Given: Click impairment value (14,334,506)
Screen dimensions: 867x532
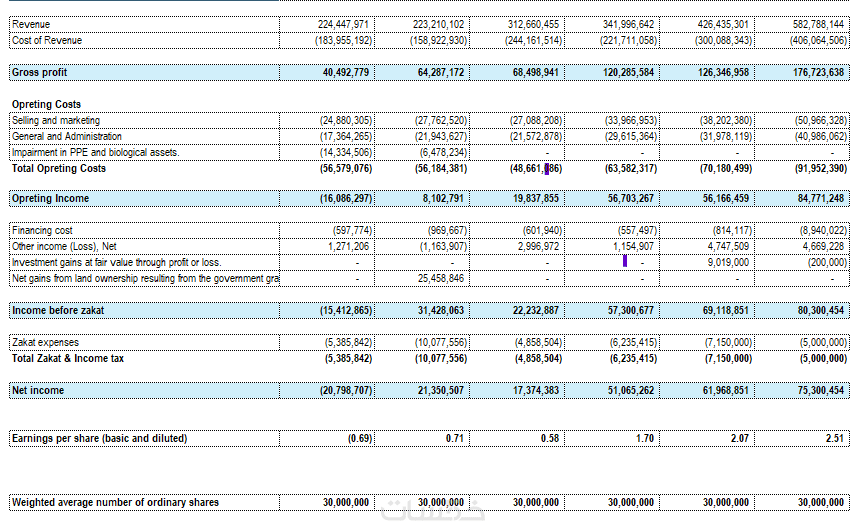Looking at the screenshot, I should [346, 153].
